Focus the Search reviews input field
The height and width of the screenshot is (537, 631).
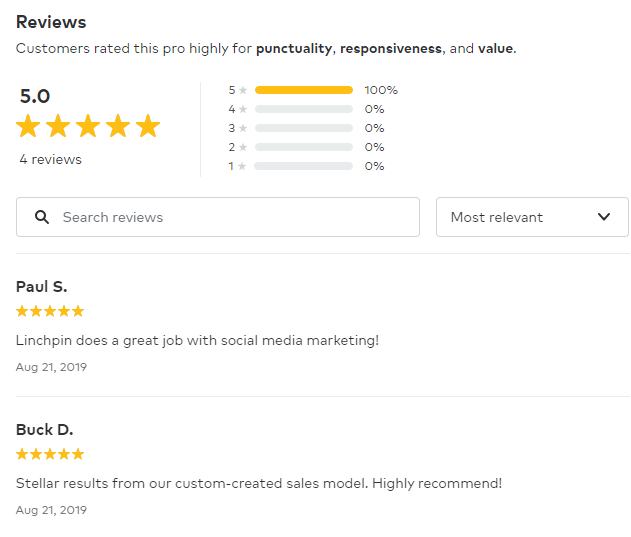click(x=218, y=217)
